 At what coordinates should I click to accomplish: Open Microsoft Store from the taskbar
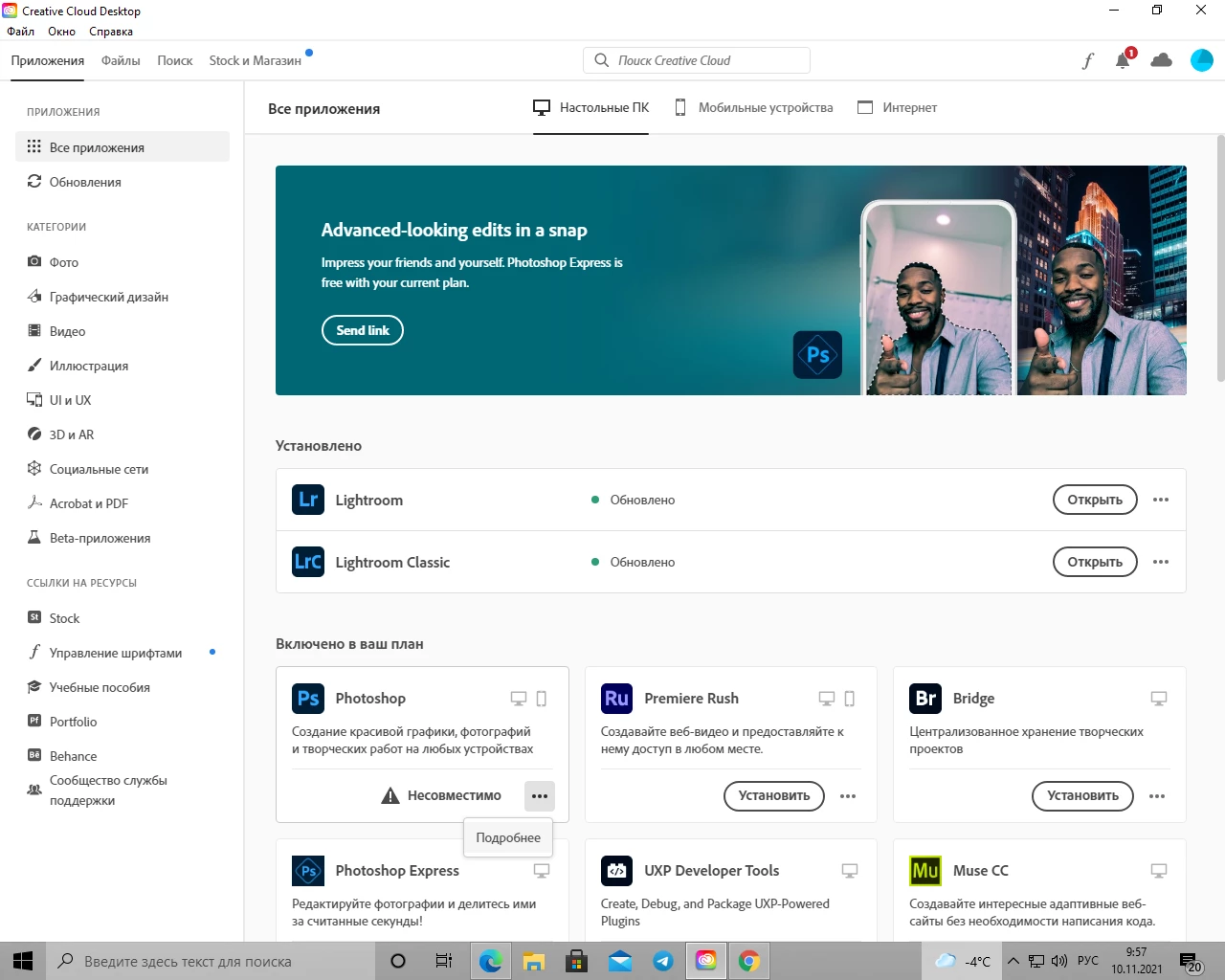[x=576, y=961]
